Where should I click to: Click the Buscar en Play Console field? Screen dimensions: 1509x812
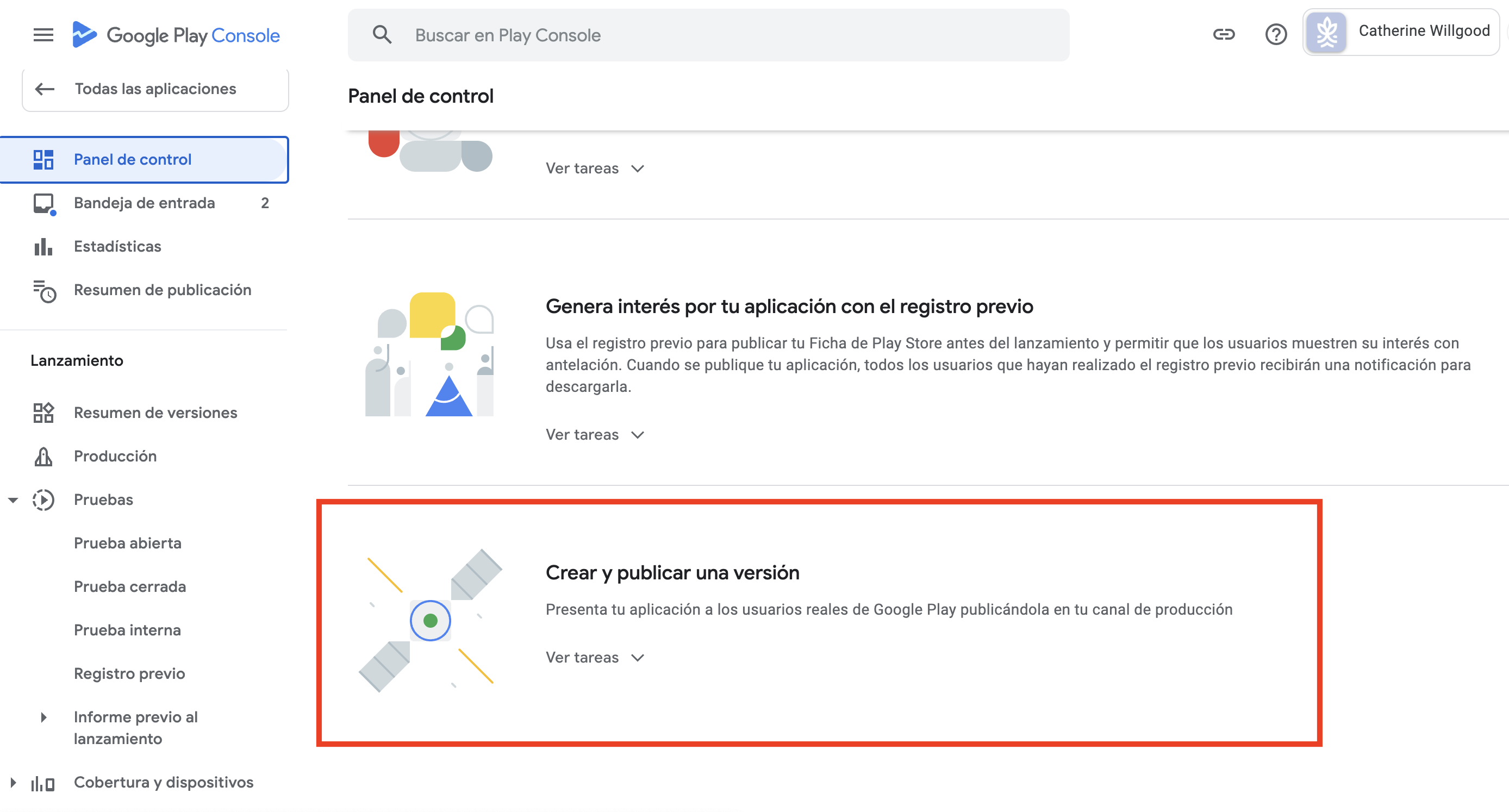click(708, 35)
